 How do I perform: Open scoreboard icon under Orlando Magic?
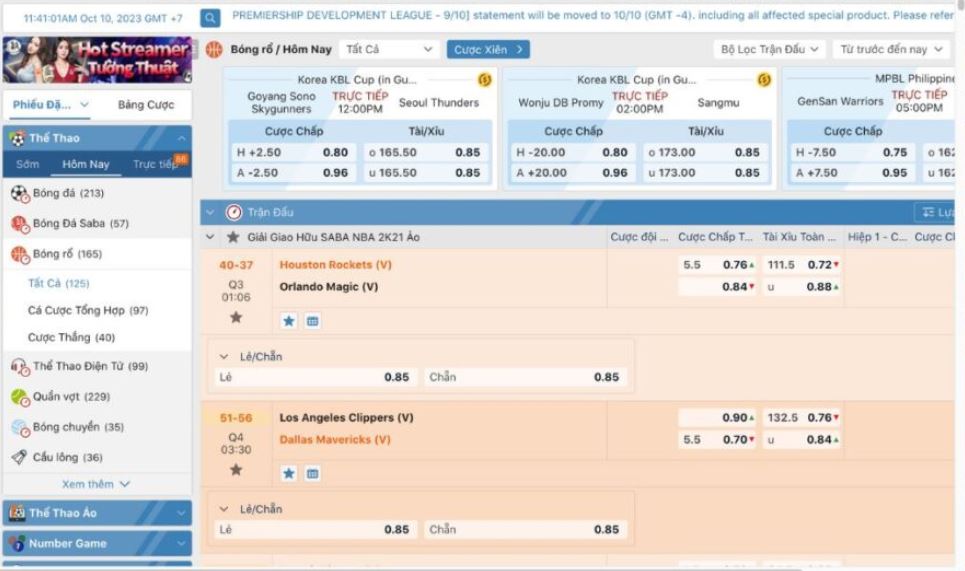(x=313, y=321)
